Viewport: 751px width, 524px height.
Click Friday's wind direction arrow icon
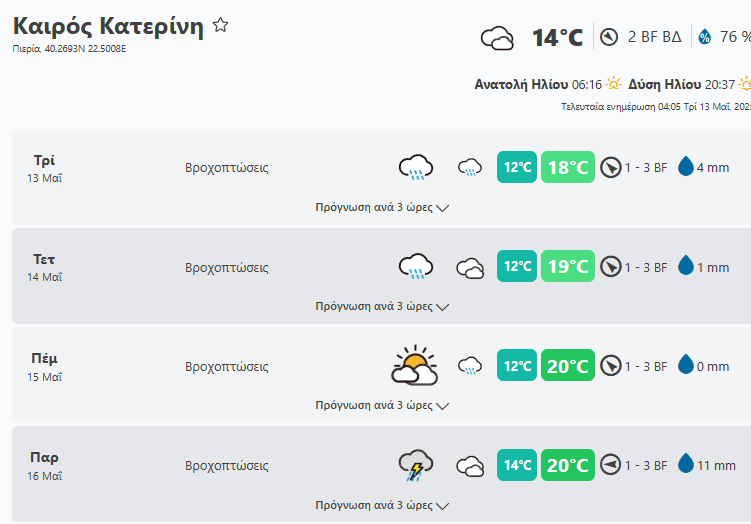[611, 465]
